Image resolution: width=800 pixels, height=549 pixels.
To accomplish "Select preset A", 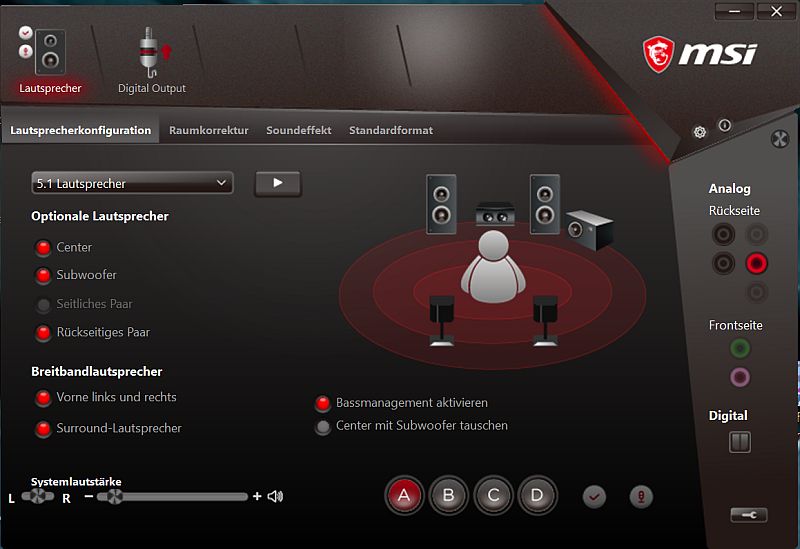I will pyautogui.click(x=404, y=495).
